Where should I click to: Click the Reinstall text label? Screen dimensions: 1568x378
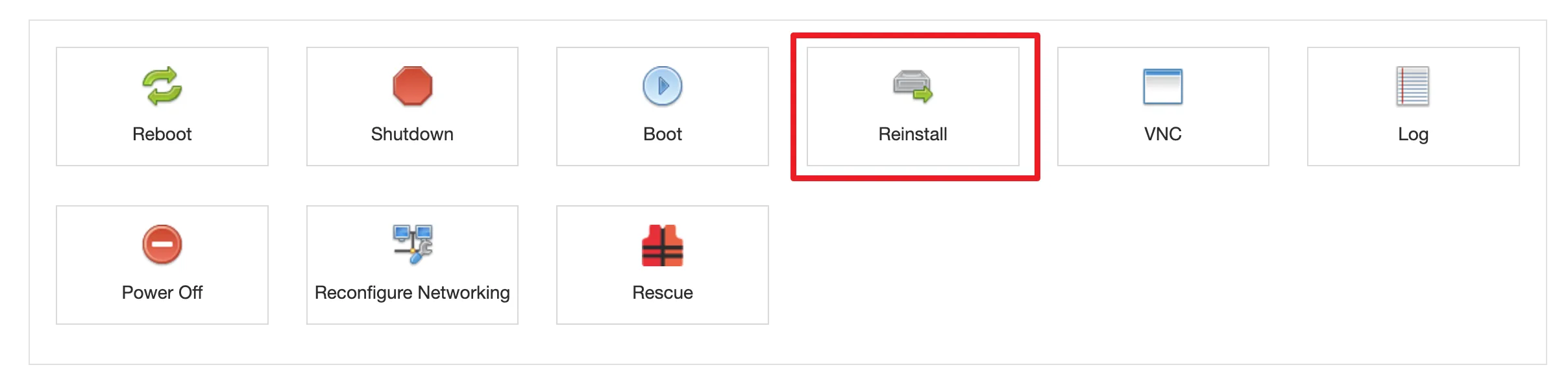tap(912, 134)
